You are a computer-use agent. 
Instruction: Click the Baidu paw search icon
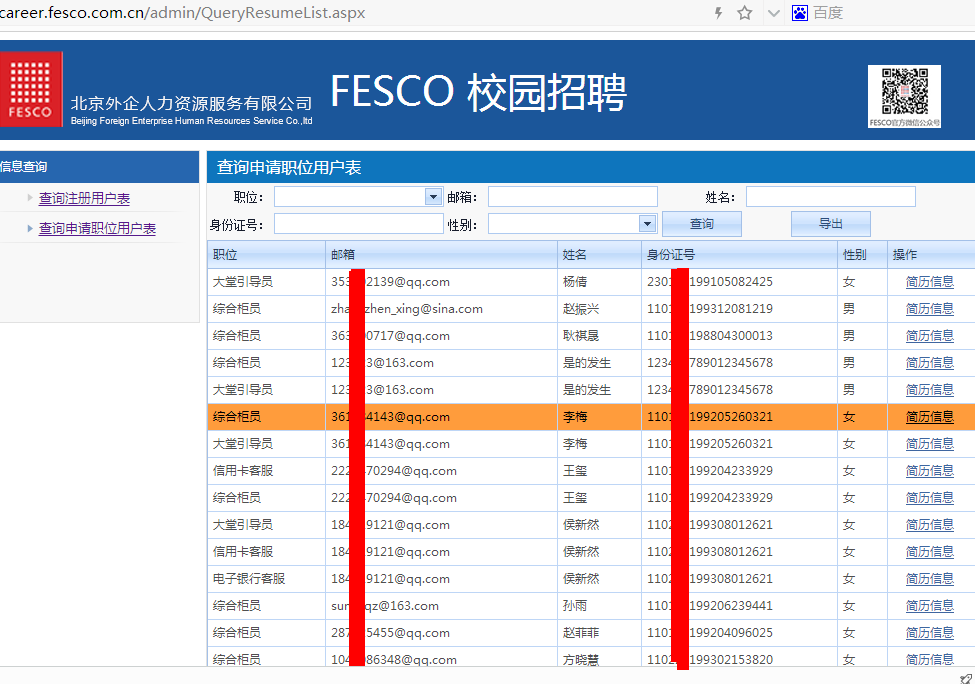coord(800,13)
